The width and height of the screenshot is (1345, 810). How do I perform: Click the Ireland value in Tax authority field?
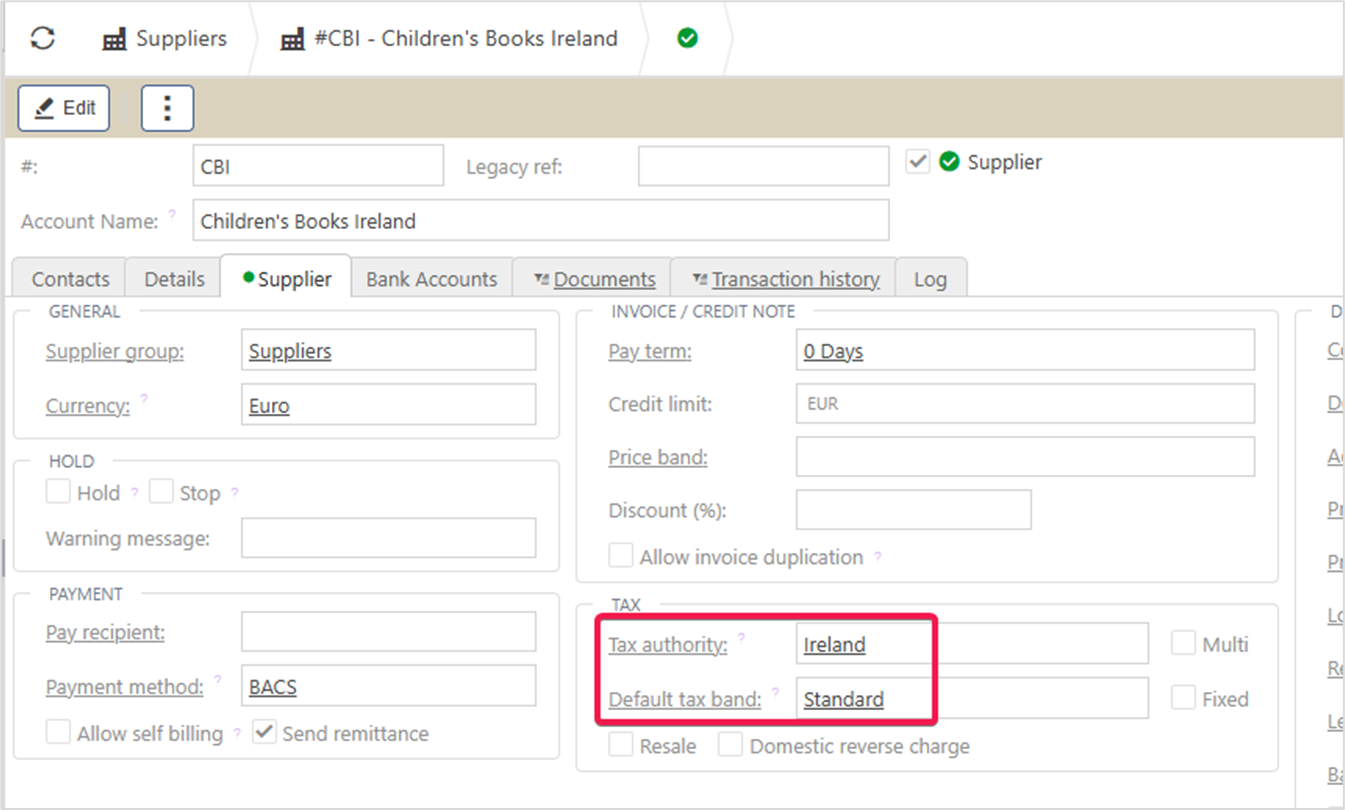[834, 645]
